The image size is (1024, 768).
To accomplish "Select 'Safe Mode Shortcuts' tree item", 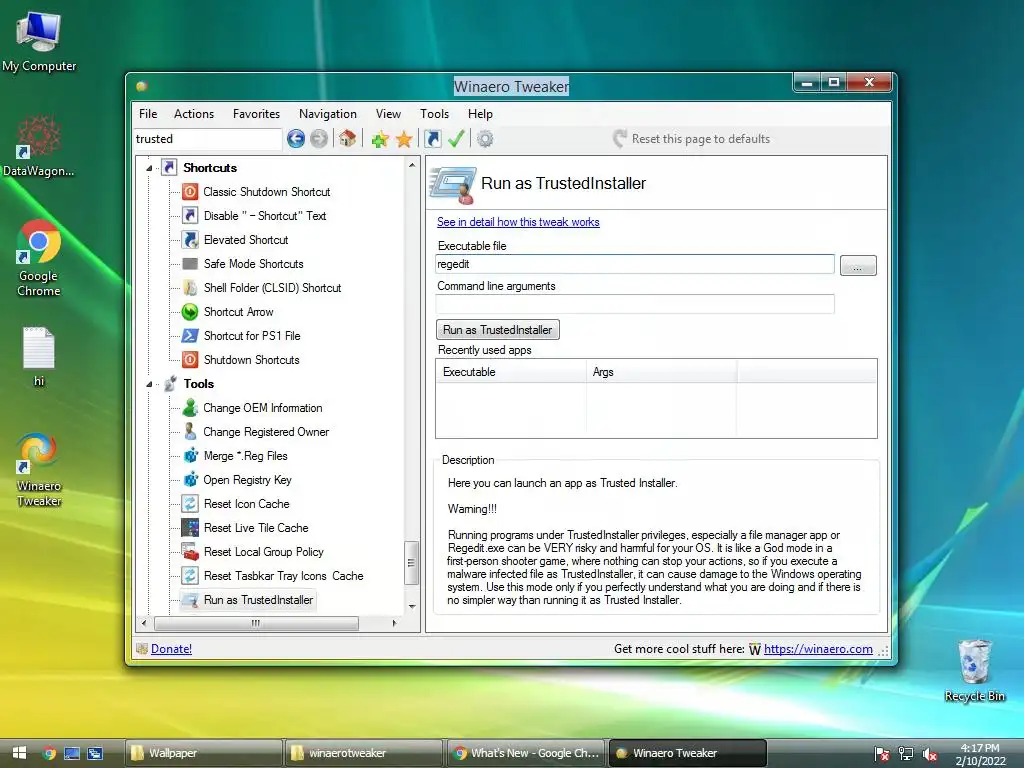I will click(253, 264).
